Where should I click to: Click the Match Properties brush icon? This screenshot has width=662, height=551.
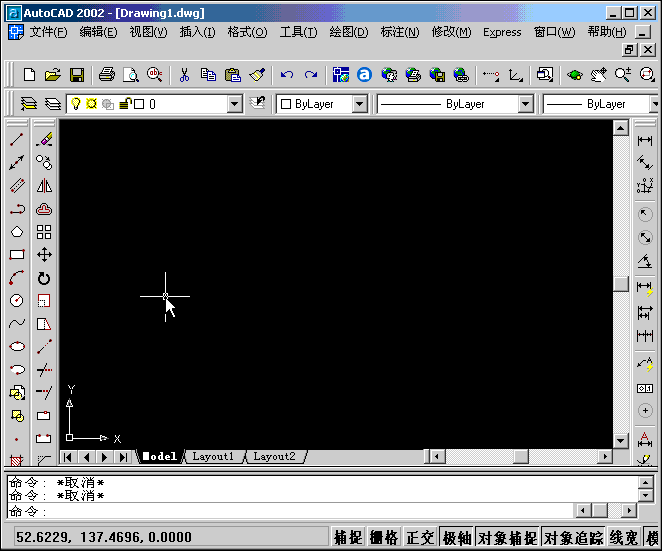[257, 75]
